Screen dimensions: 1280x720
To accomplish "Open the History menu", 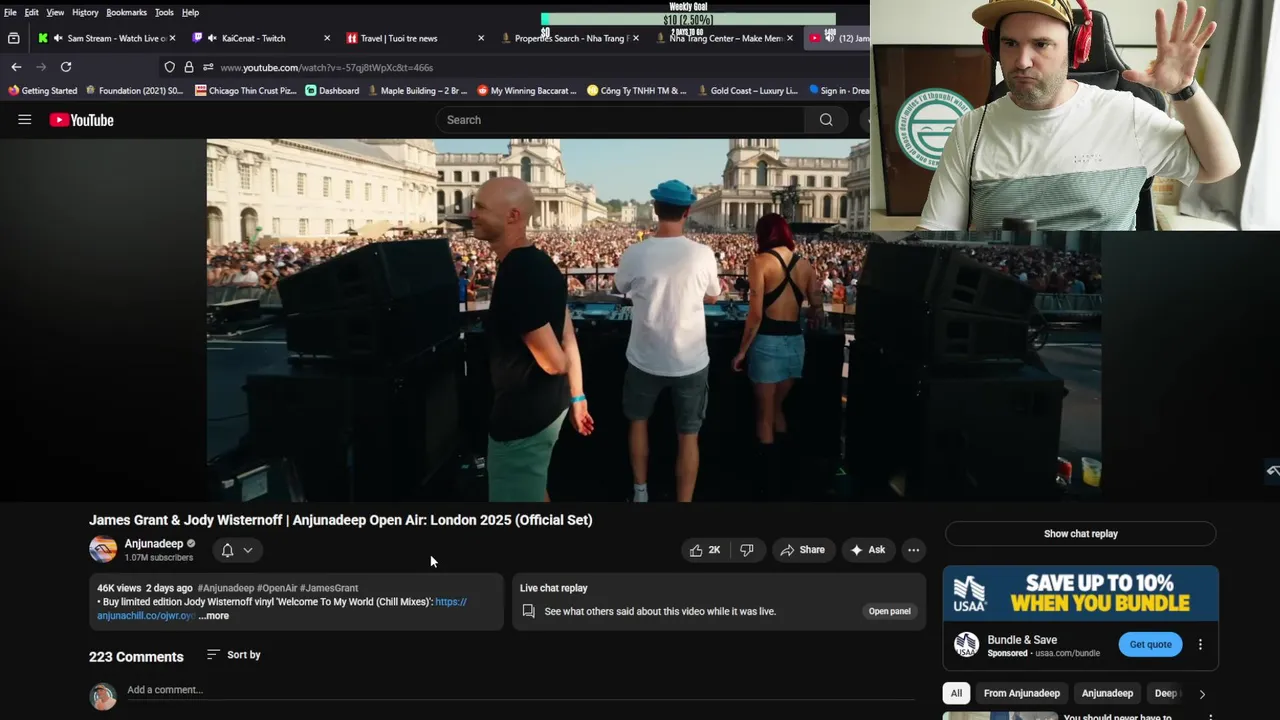I will tap(85, 12).
